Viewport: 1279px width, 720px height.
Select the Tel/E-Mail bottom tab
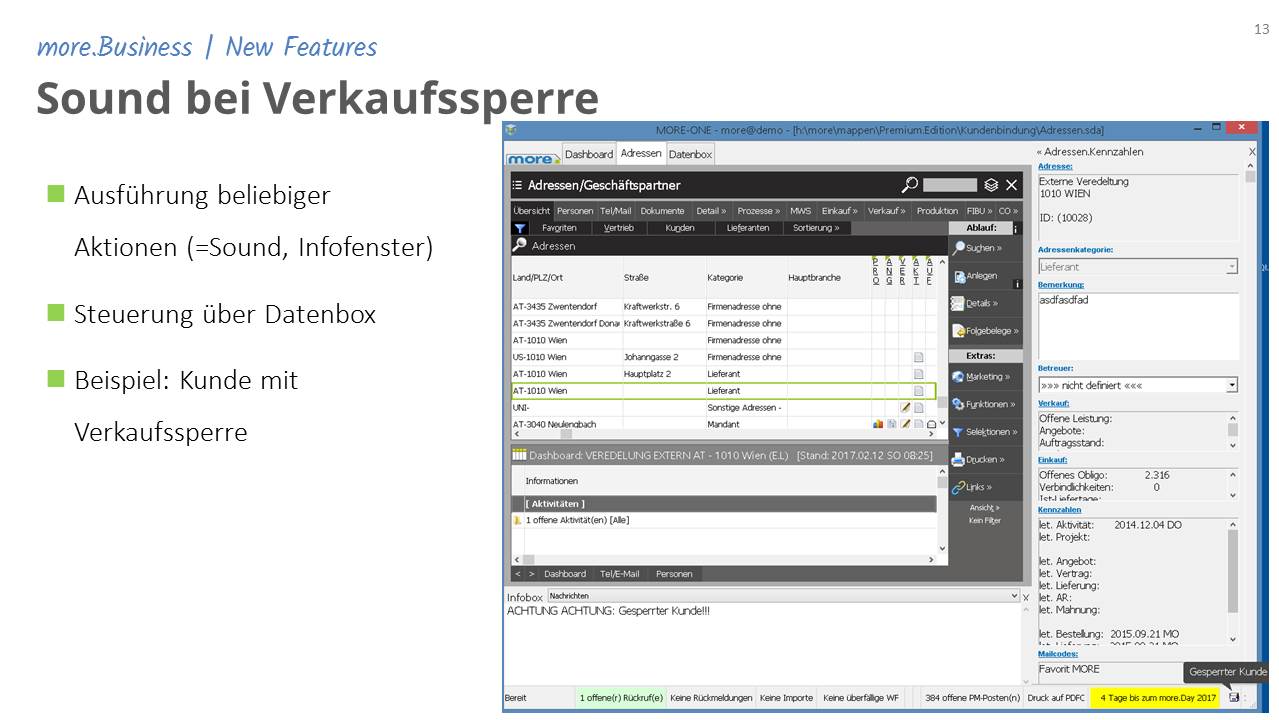click(620, 574)
